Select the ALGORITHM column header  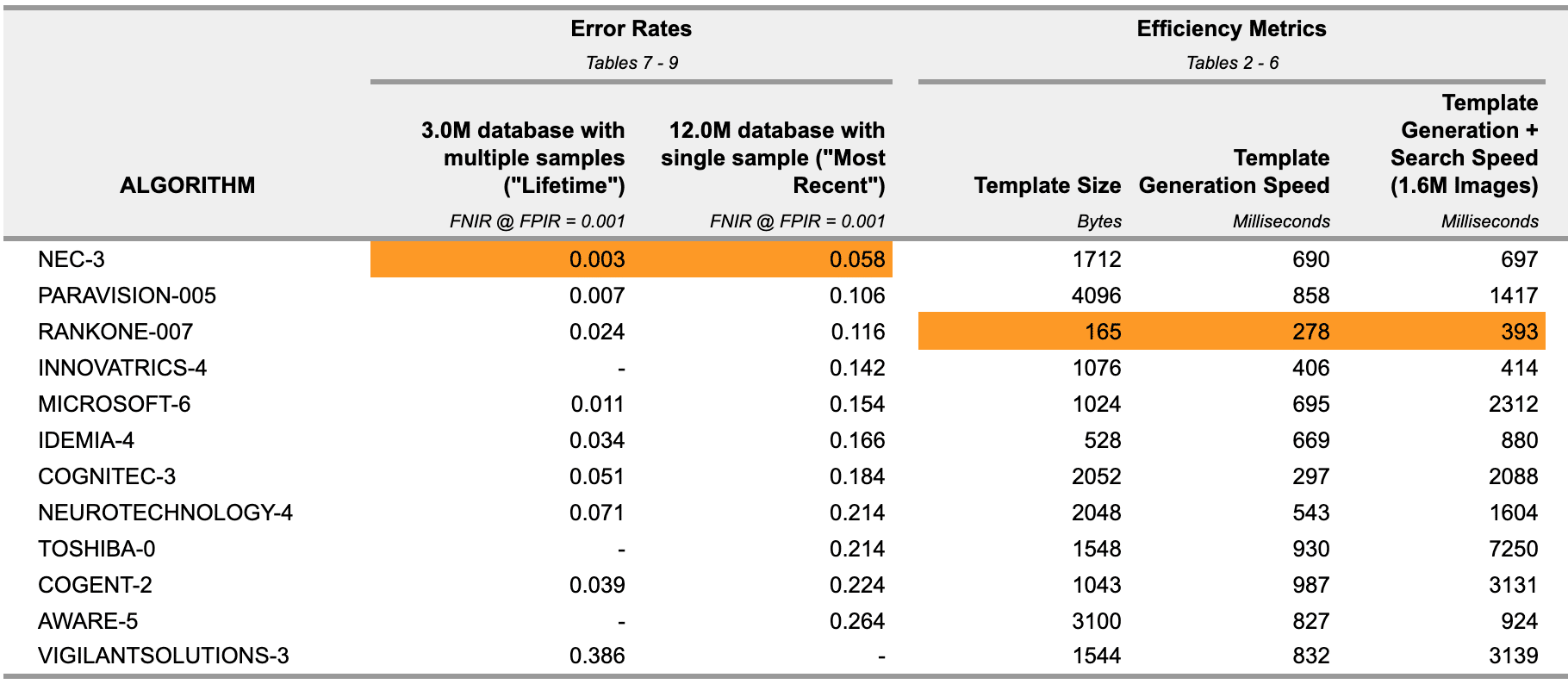click(x=187, y=185)
